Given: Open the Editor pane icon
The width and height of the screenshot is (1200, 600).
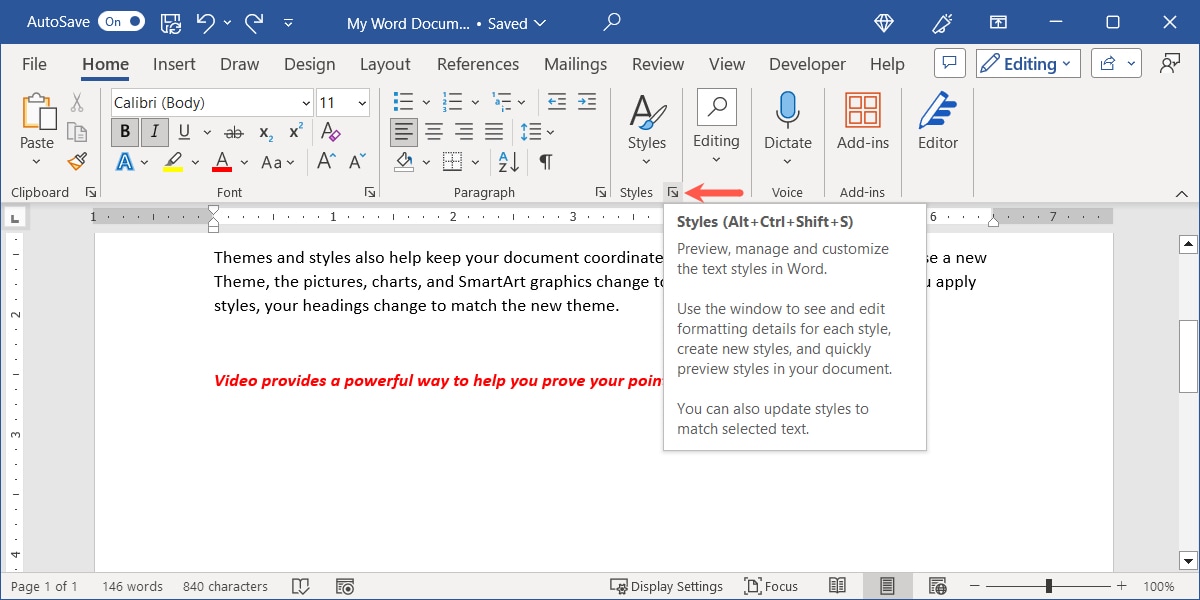Looking at the screenshot, I should coord(936,113).
